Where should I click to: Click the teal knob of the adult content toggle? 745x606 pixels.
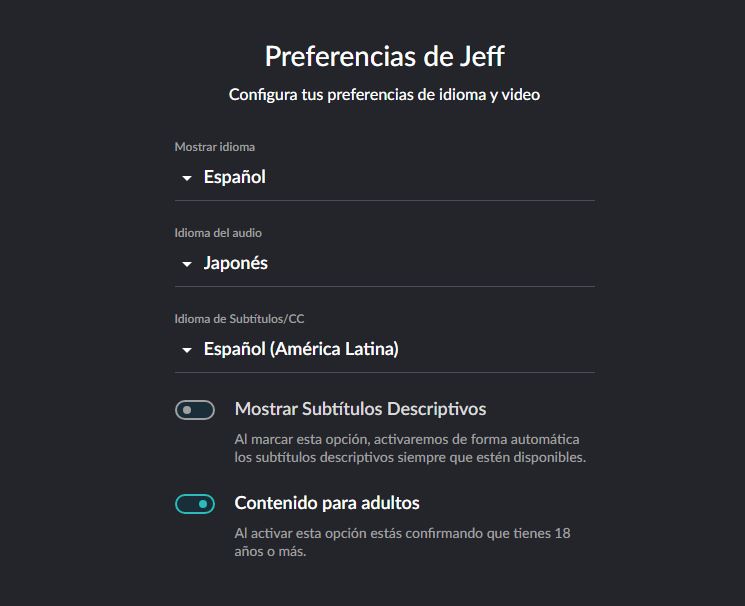click(203, 504)
